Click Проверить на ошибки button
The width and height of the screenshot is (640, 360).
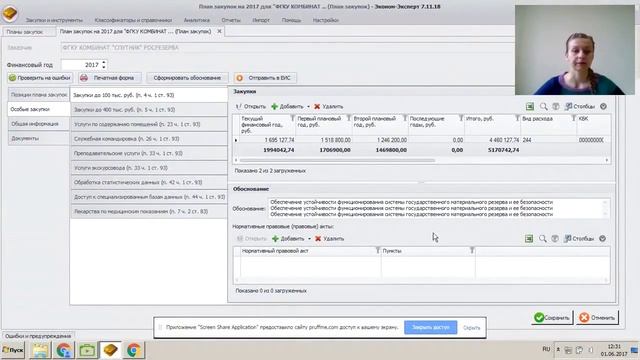(40, 78)
